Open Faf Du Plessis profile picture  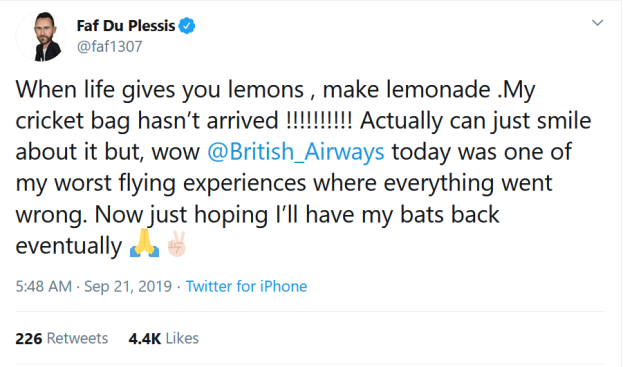(x=41, y=37)
